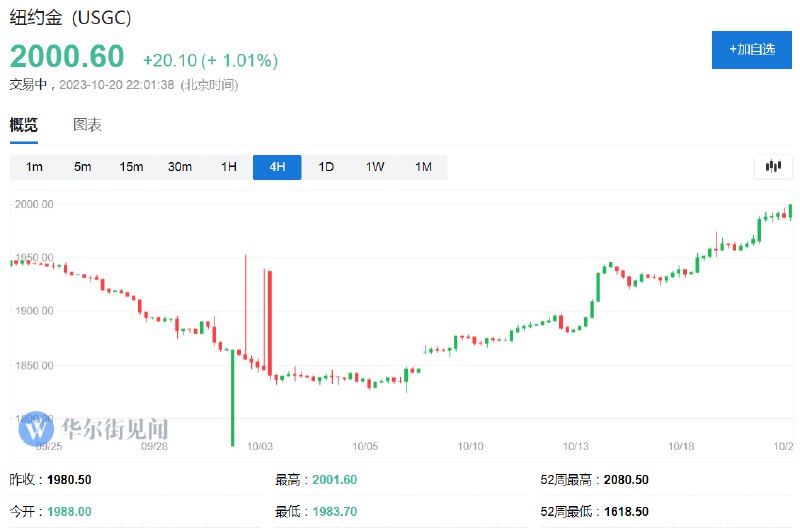Click the 10/13 date label on chart axis
The height and width of the screenshot is (528, 800).
[576, 446]
